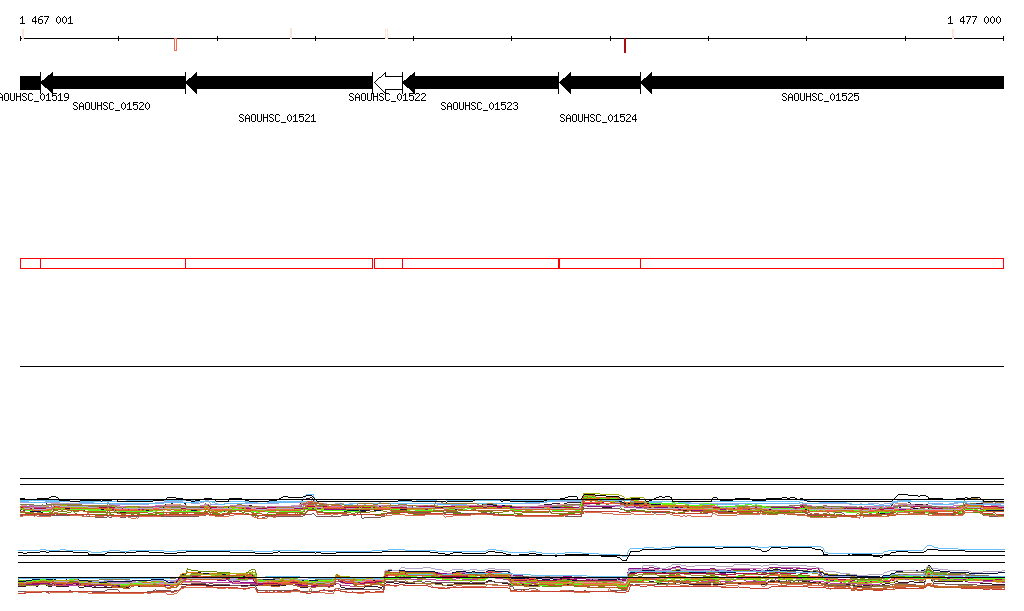Click the SAOUHSC_01524 label text
This screenshot has width=1024, height=611.
point(598,118)
